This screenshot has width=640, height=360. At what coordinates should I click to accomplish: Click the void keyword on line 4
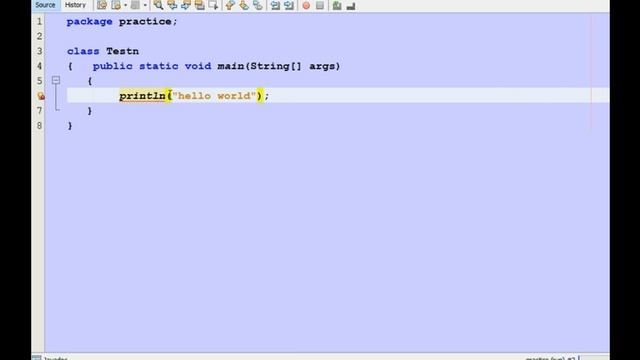198,66
